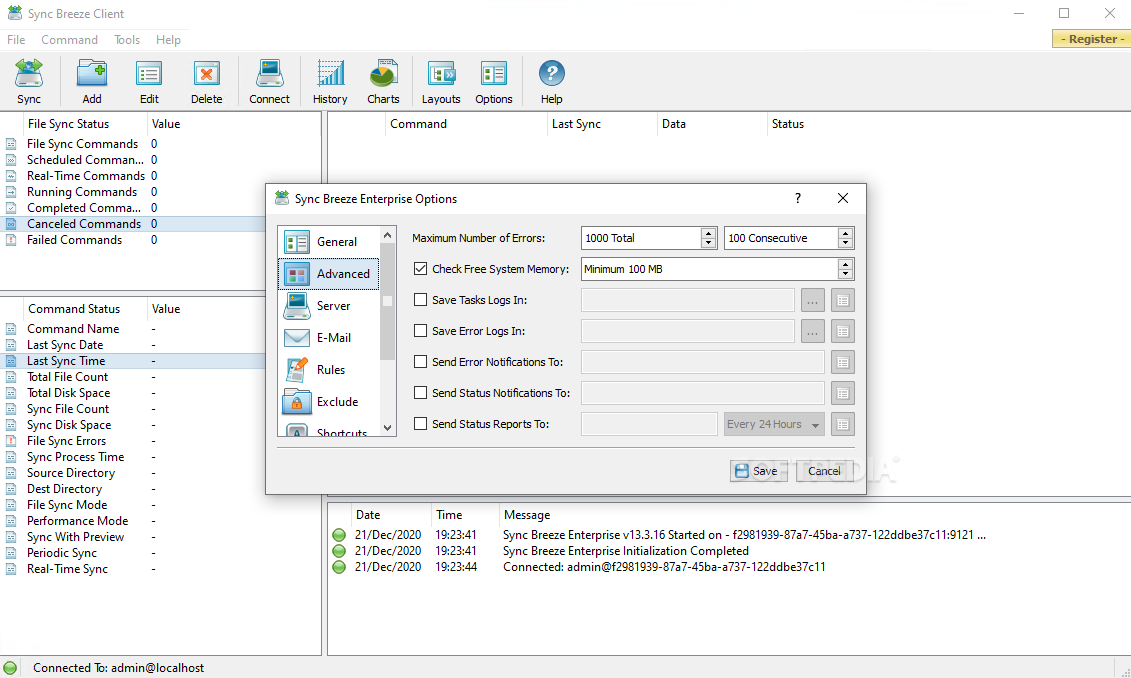The height and width of the screenshot is (678, 1131).
Task: Click category list scroll down arrow
Action: click(387, 428)
